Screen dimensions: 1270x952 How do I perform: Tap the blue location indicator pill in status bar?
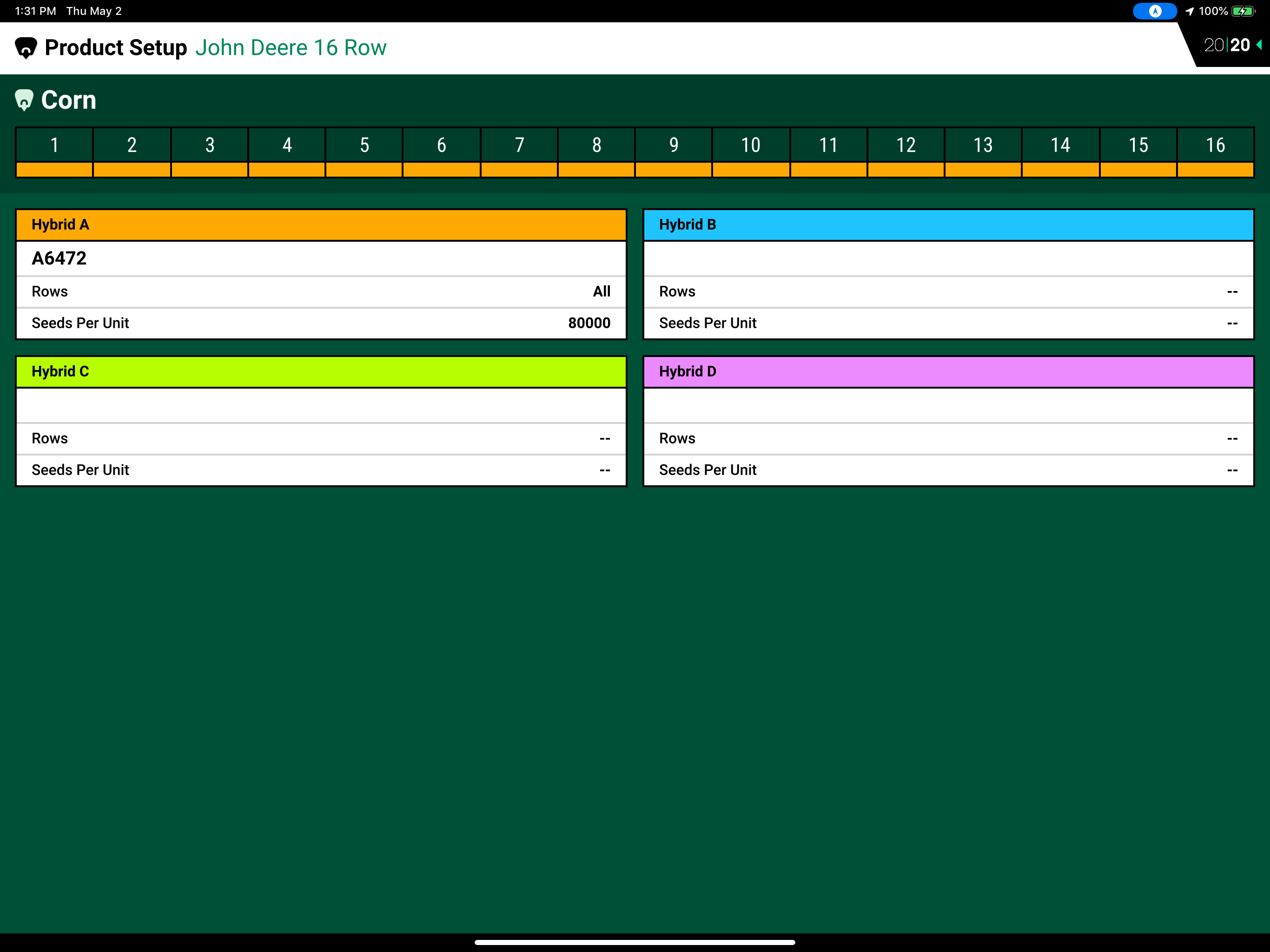[x=1155, y=11]
